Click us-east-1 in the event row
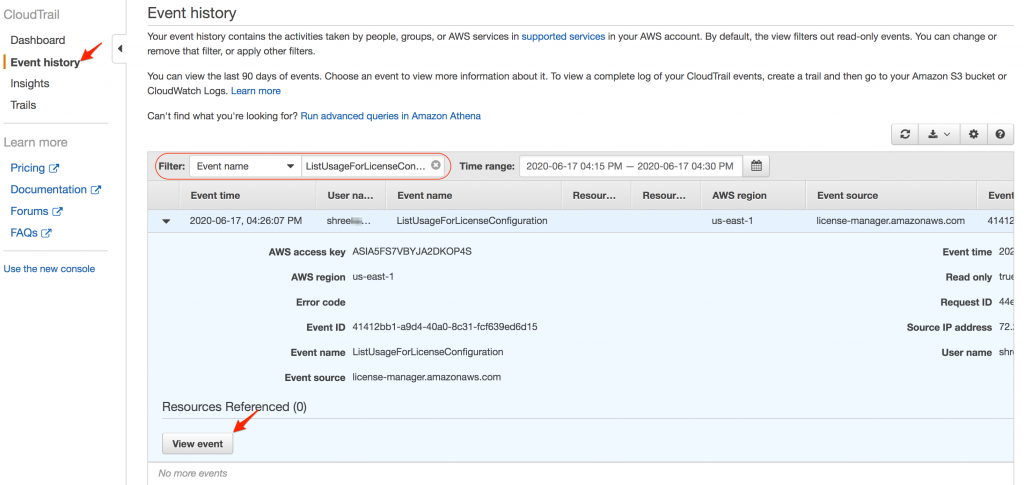Screen dimensions: 1024x485 (732, 221)
